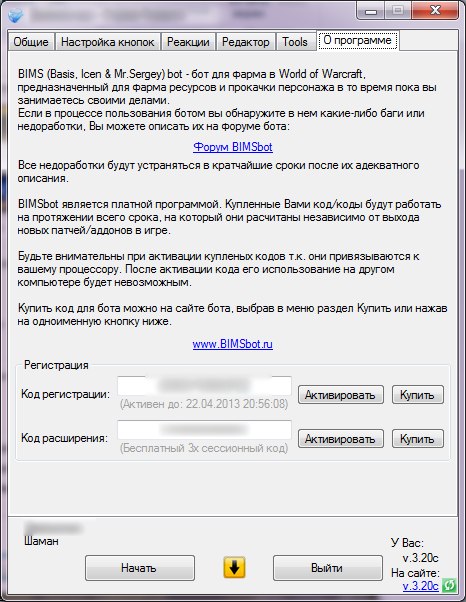Click the Начать button
Image resolution: width=466 pixels, height=602 pixels.
pyautogui.click(x=140, y=568)
